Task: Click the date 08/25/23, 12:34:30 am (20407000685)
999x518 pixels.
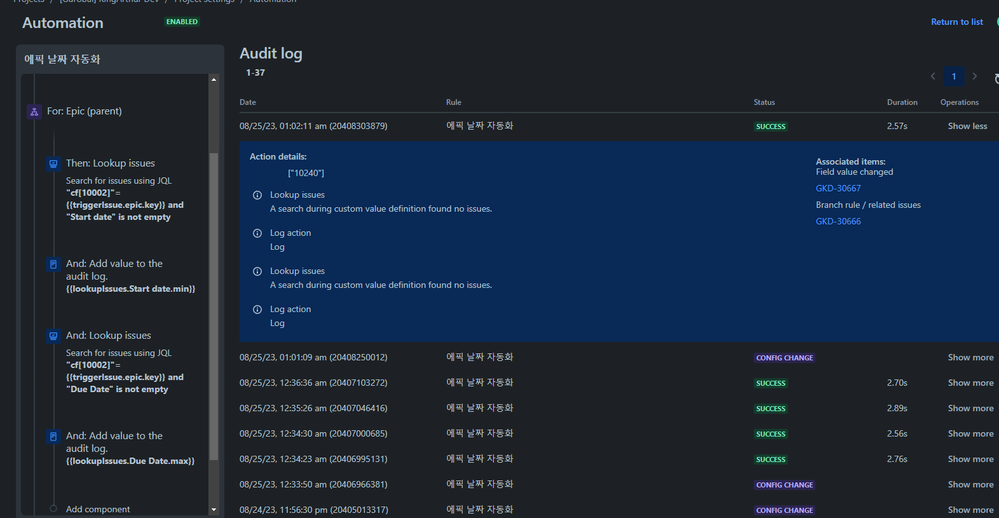Action: pos(313,434)
